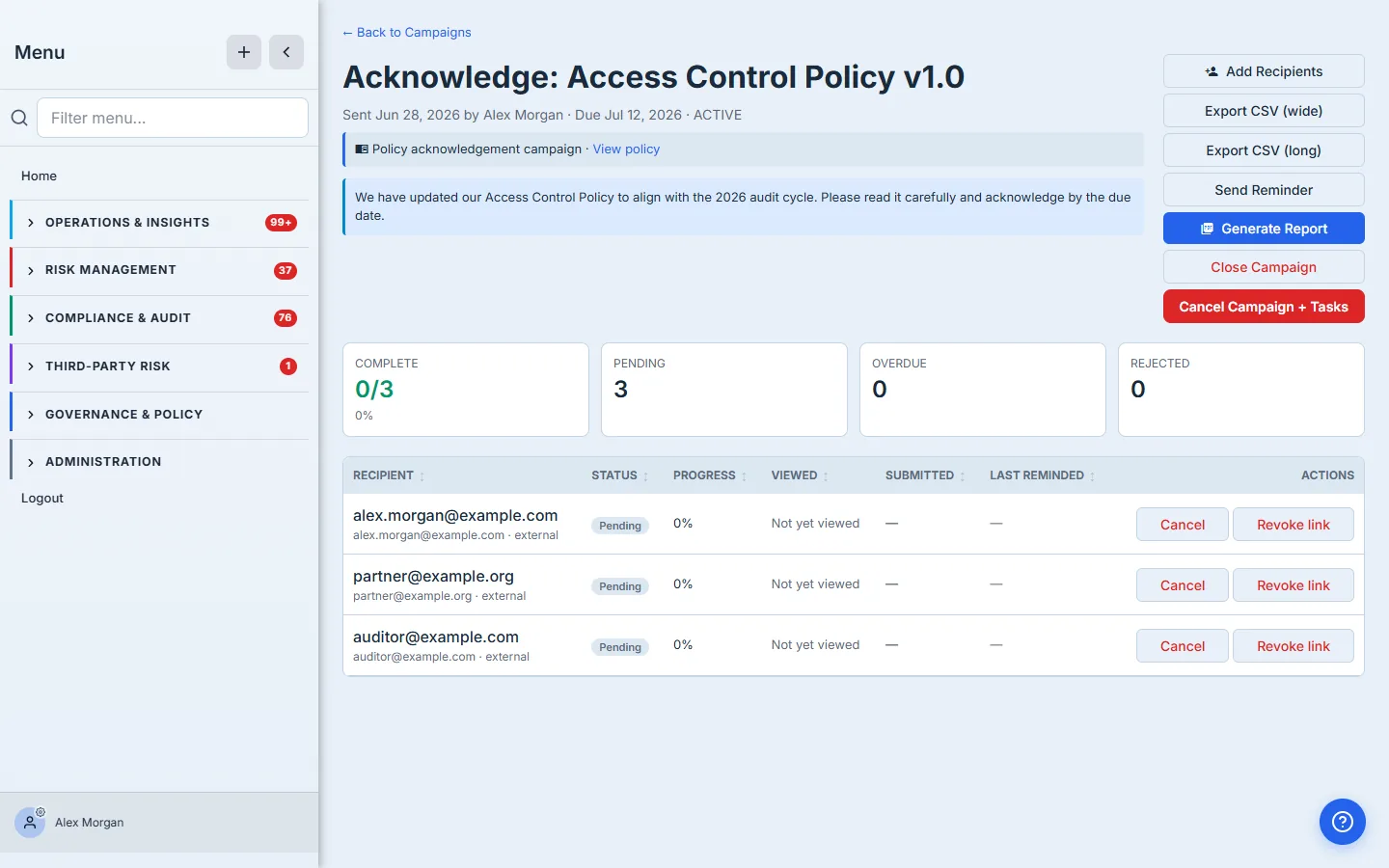Sort by Progress using its sort icon

coord(744,476)
